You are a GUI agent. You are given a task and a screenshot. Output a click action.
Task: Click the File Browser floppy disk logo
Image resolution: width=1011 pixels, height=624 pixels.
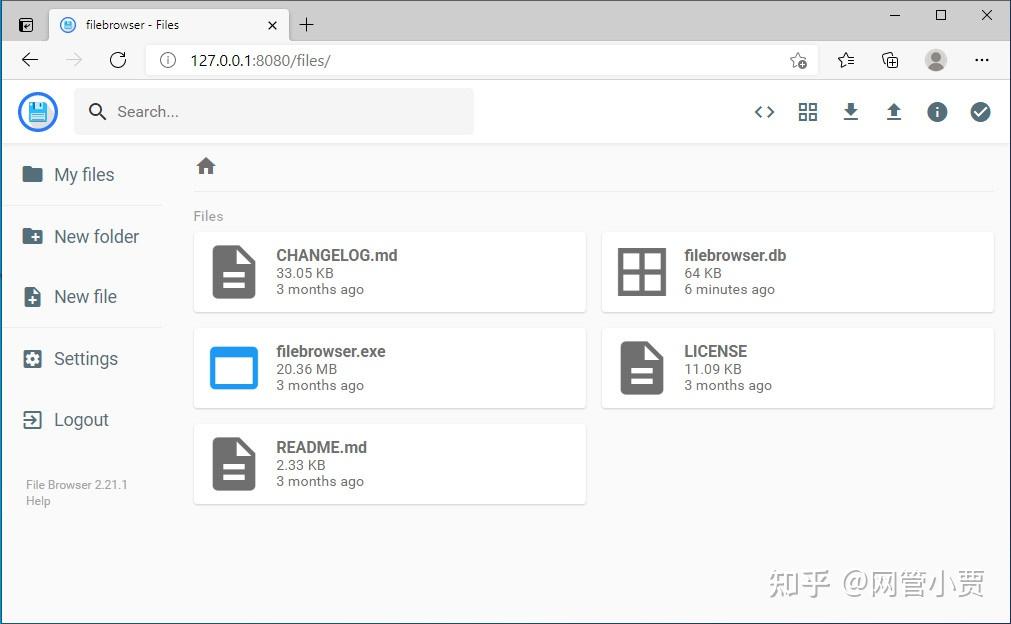tap(37, 111)
